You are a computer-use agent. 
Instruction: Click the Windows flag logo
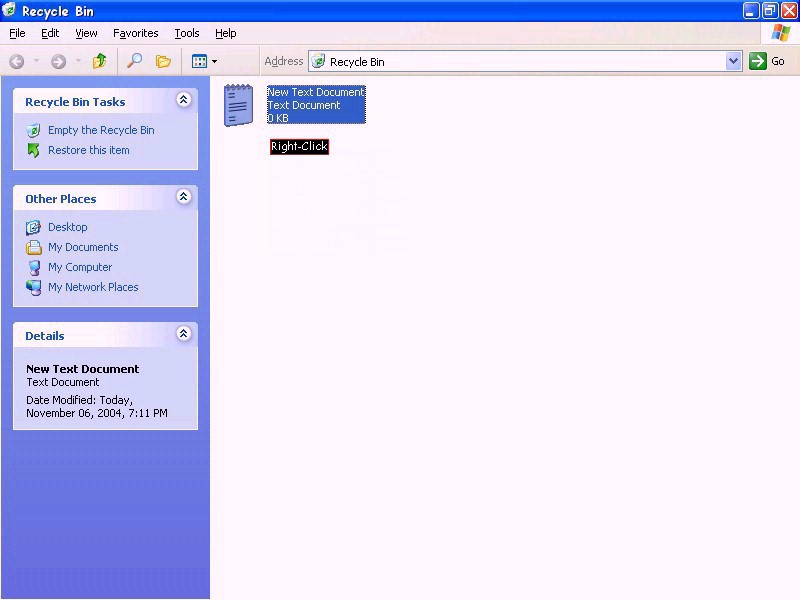(781, 33)
